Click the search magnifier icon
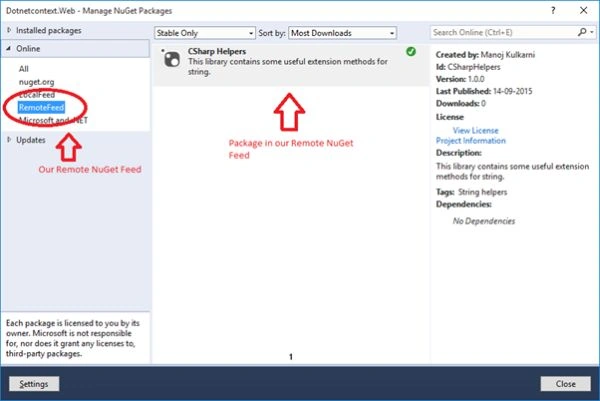The height and width of the screenshot is (401, 600). pyautogui.click(x=582, y=32)
